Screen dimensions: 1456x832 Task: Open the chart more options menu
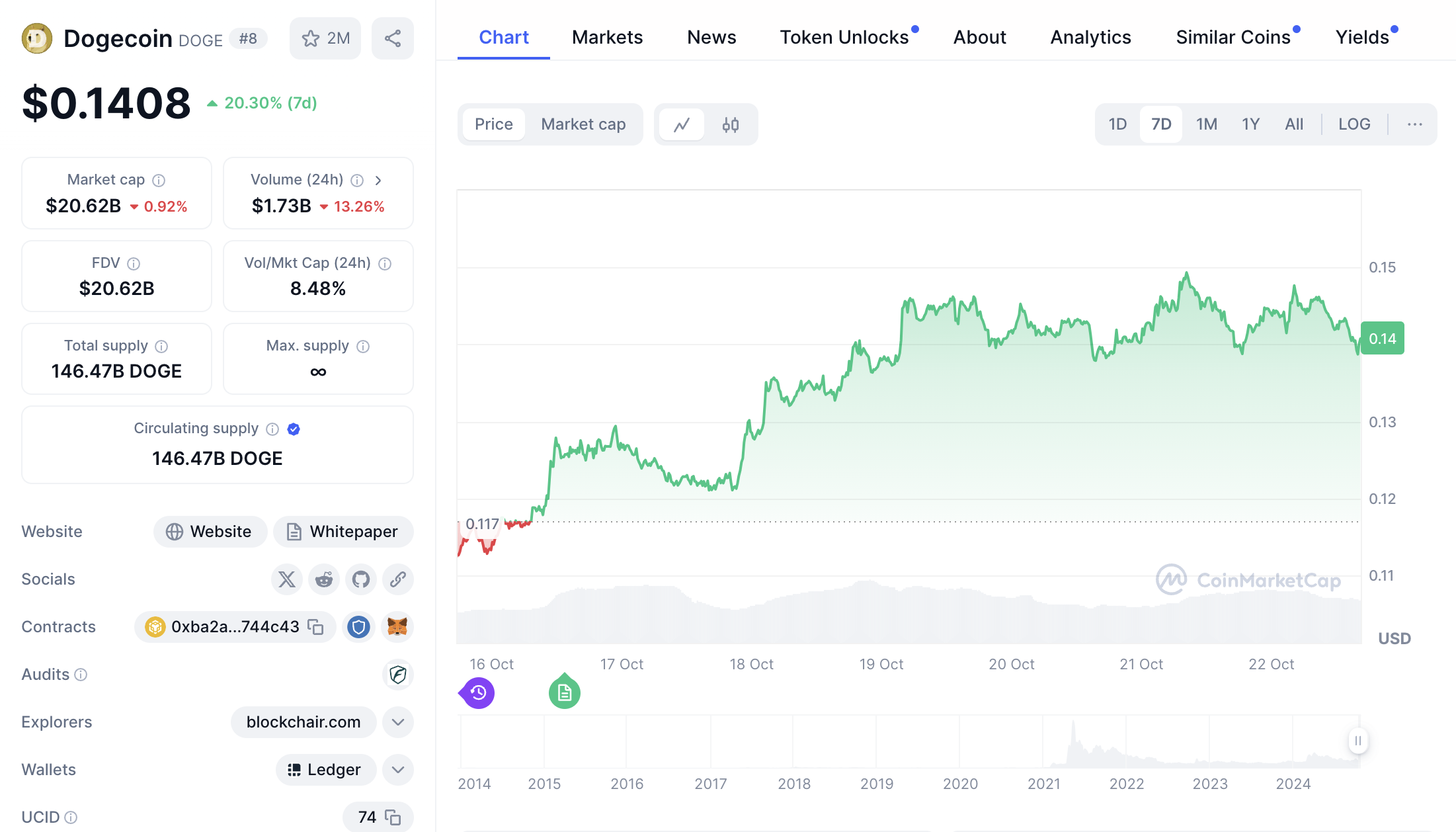(x=1414, y=124)
